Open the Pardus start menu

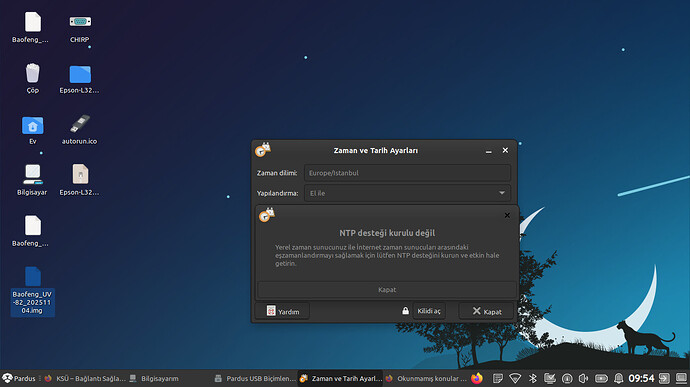click(18, 378)
